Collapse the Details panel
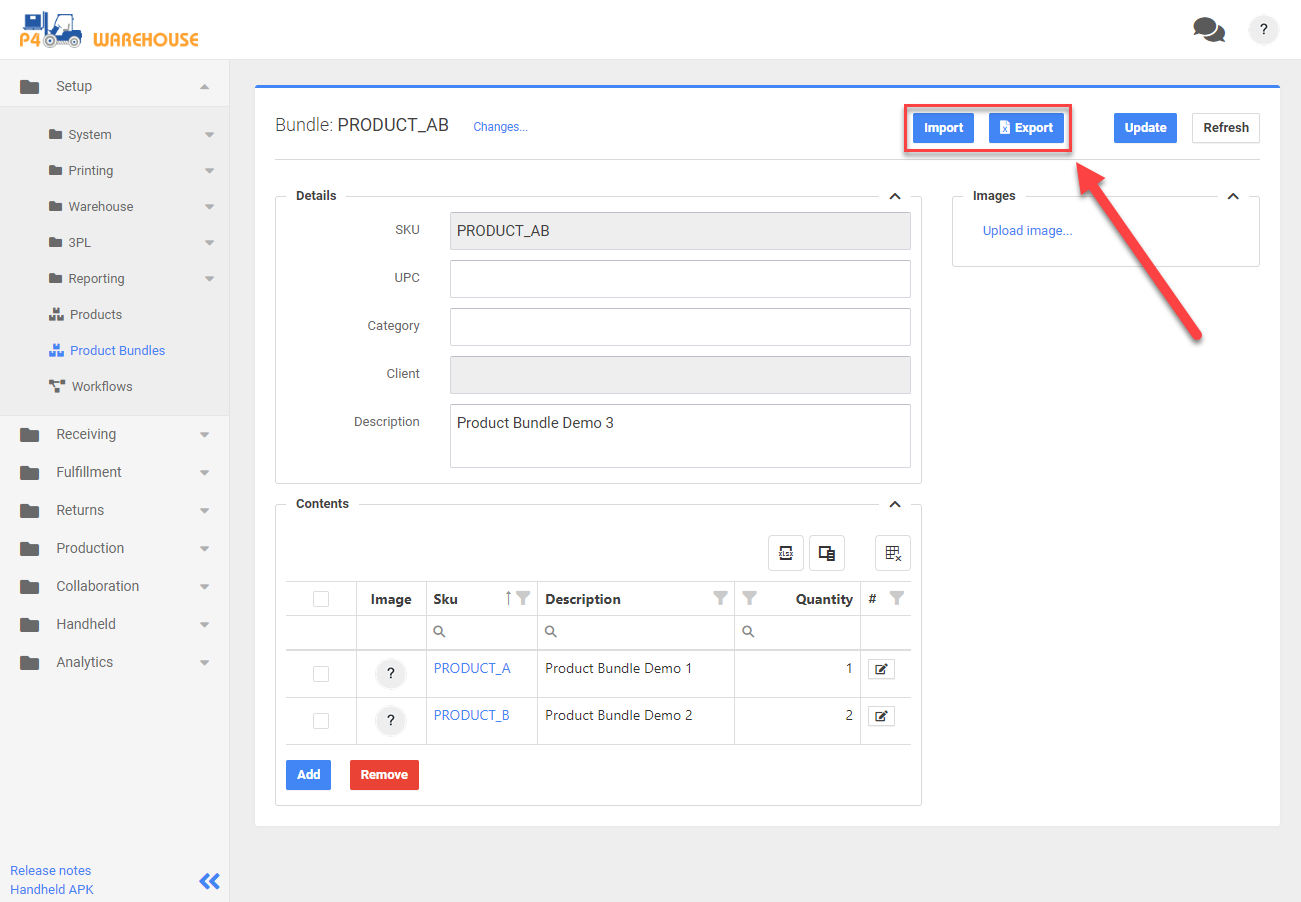Image resolution: width=1301 pixels, height=902 pixels. [x=895, y=197]
